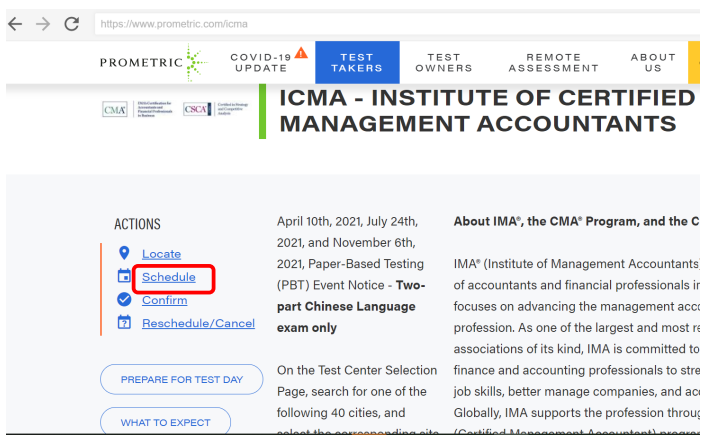The width and height of the screenshot is (706, 437).
Task: Click the ICMA page heading
Action: point(487,111)
